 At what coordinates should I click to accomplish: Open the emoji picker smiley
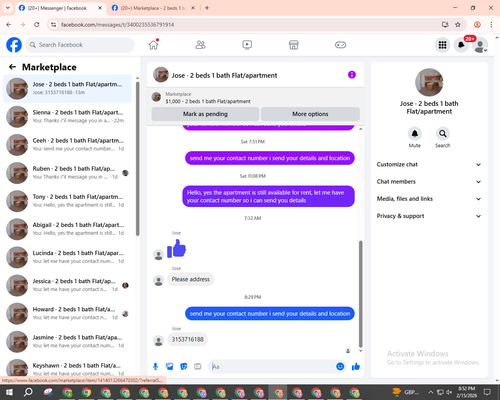(x=340, y=367)
